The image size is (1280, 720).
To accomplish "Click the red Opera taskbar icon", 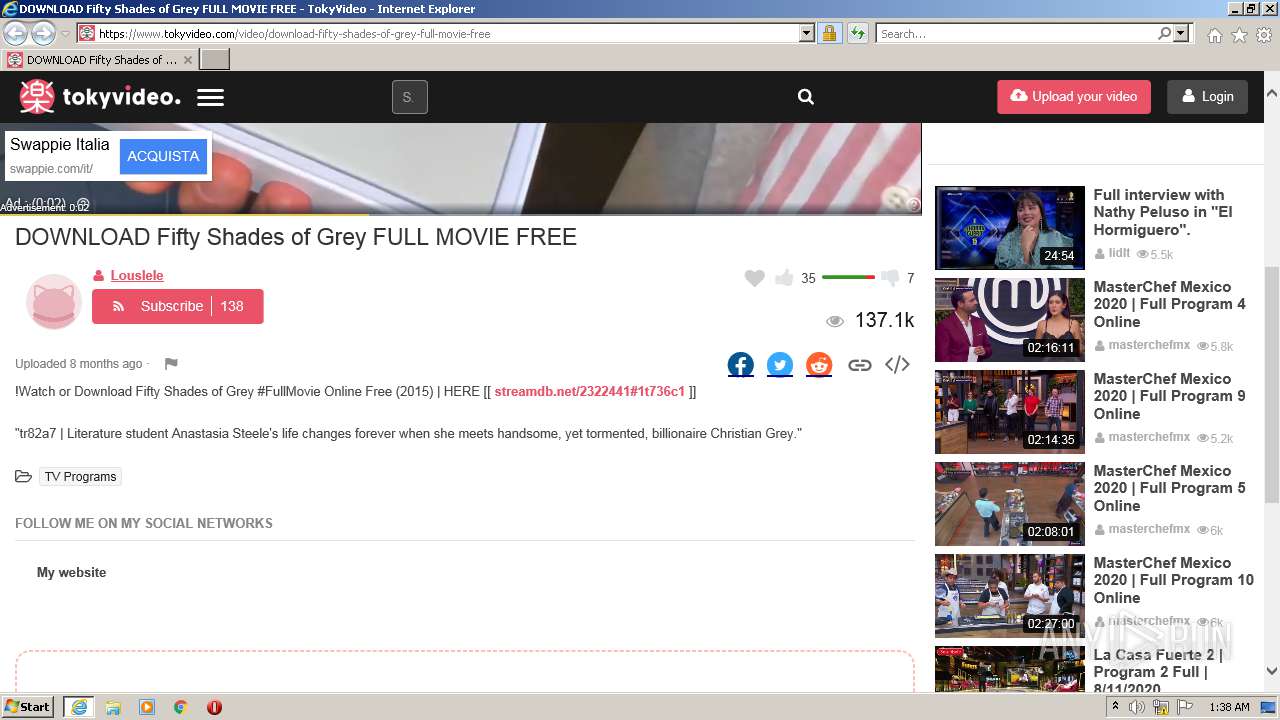I will tap(214, 707).
